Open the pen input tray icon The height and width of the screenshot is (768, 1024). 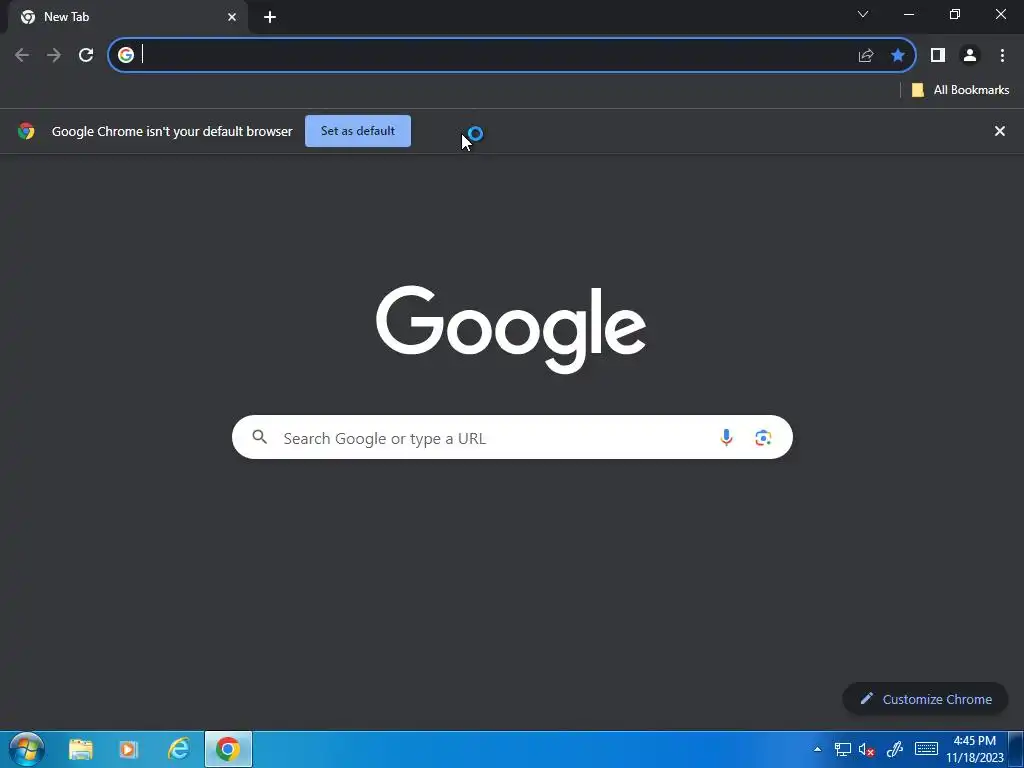coord(894,749)
